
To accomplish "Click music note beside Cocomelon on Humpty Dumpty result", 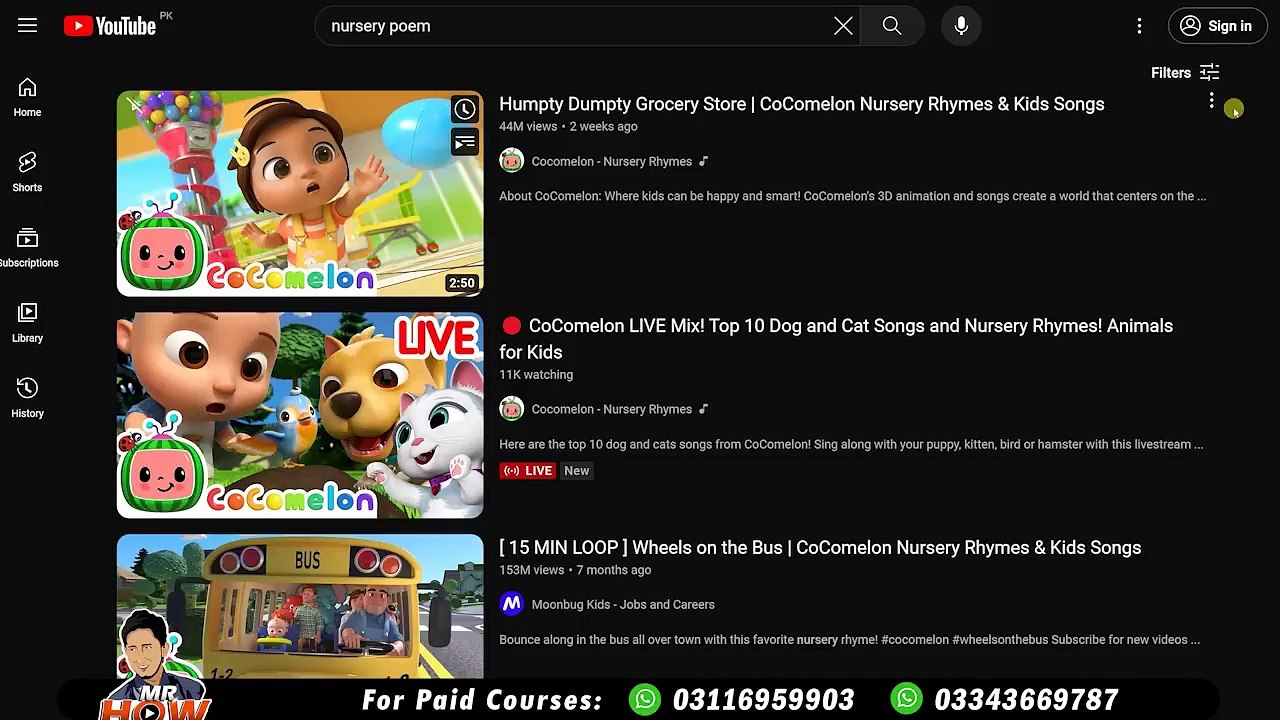I will tap(703, 161).
